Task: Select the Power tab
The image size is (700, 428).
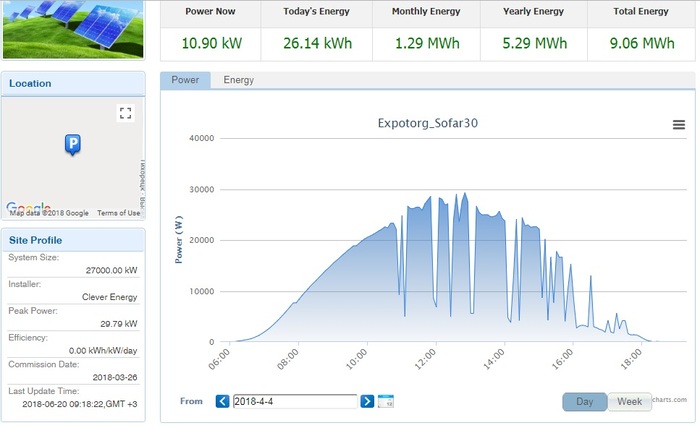Action: tap(185, 80)
